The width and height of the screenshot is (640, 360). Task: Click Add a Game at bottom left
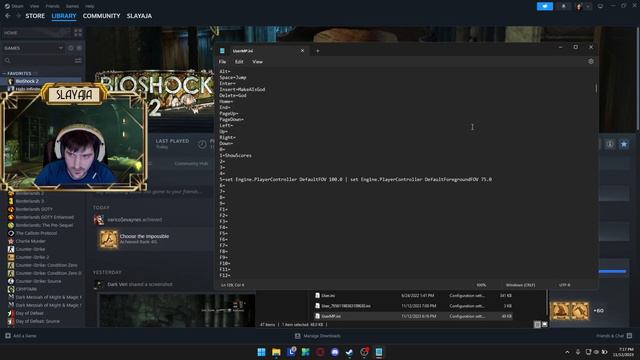click(x=20, y=336)
